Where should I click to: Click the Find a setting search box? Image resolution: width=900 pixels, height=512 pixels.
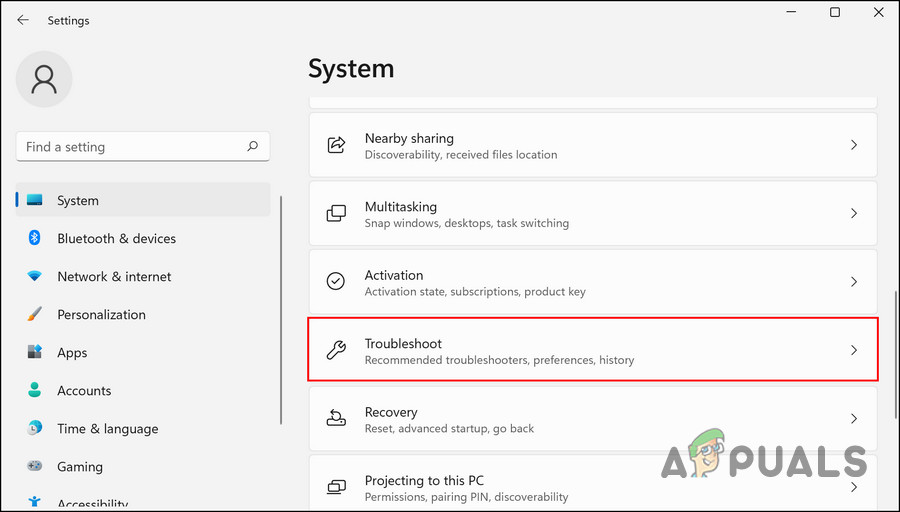tap(143, 146)
